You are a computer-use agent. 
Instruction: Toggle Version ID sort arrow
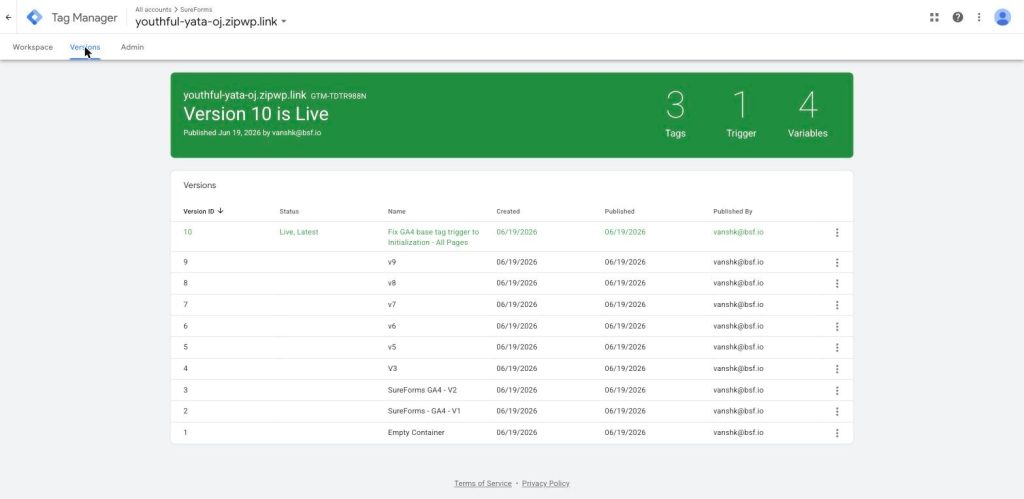tap(221, 211)
